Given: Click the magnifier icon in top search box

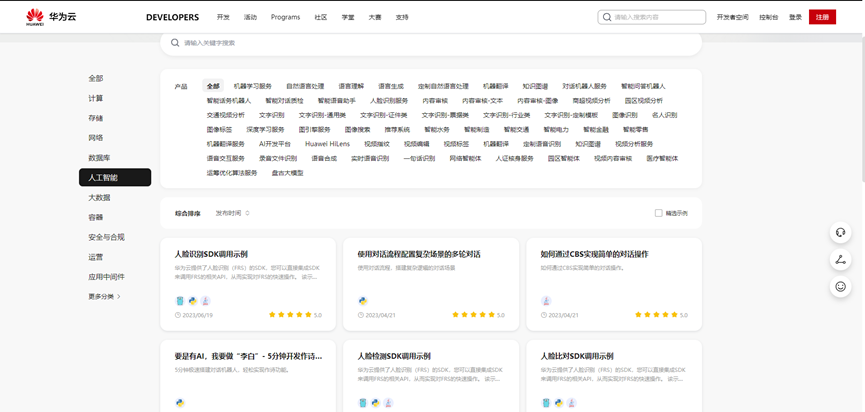Looking at the screenshot, I should click(x=607, y=17).
